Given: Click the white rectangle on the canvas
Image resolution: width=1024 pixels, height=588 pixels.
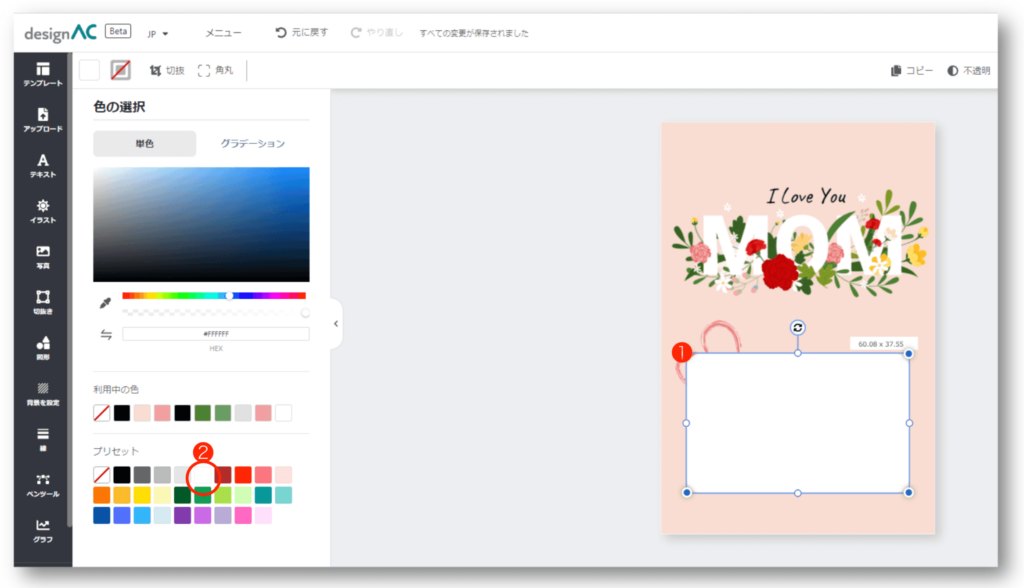Looking at the screenshot, I should 797,423.
